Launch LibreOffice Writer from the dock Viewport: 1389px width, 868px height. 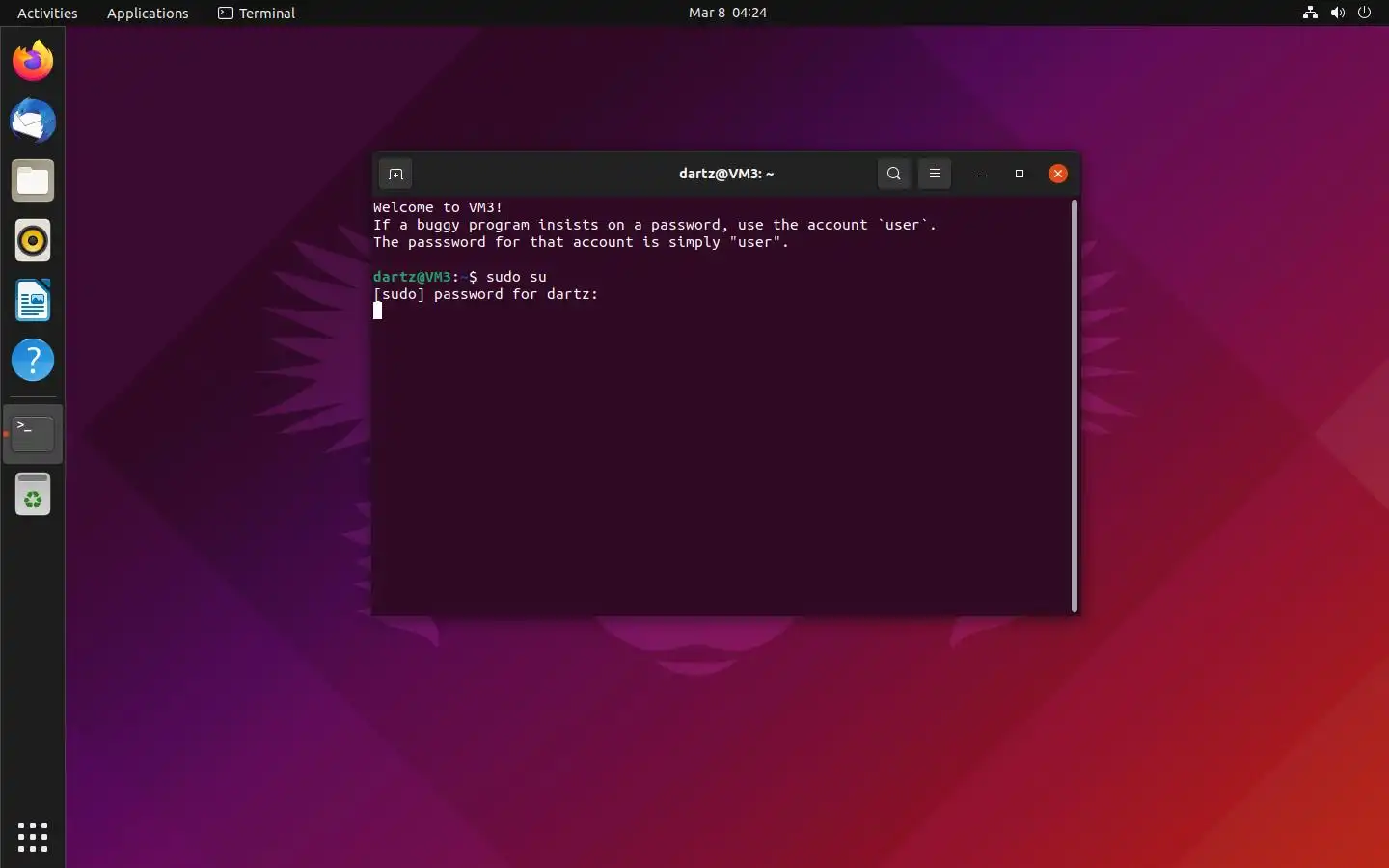click(33, 301)
